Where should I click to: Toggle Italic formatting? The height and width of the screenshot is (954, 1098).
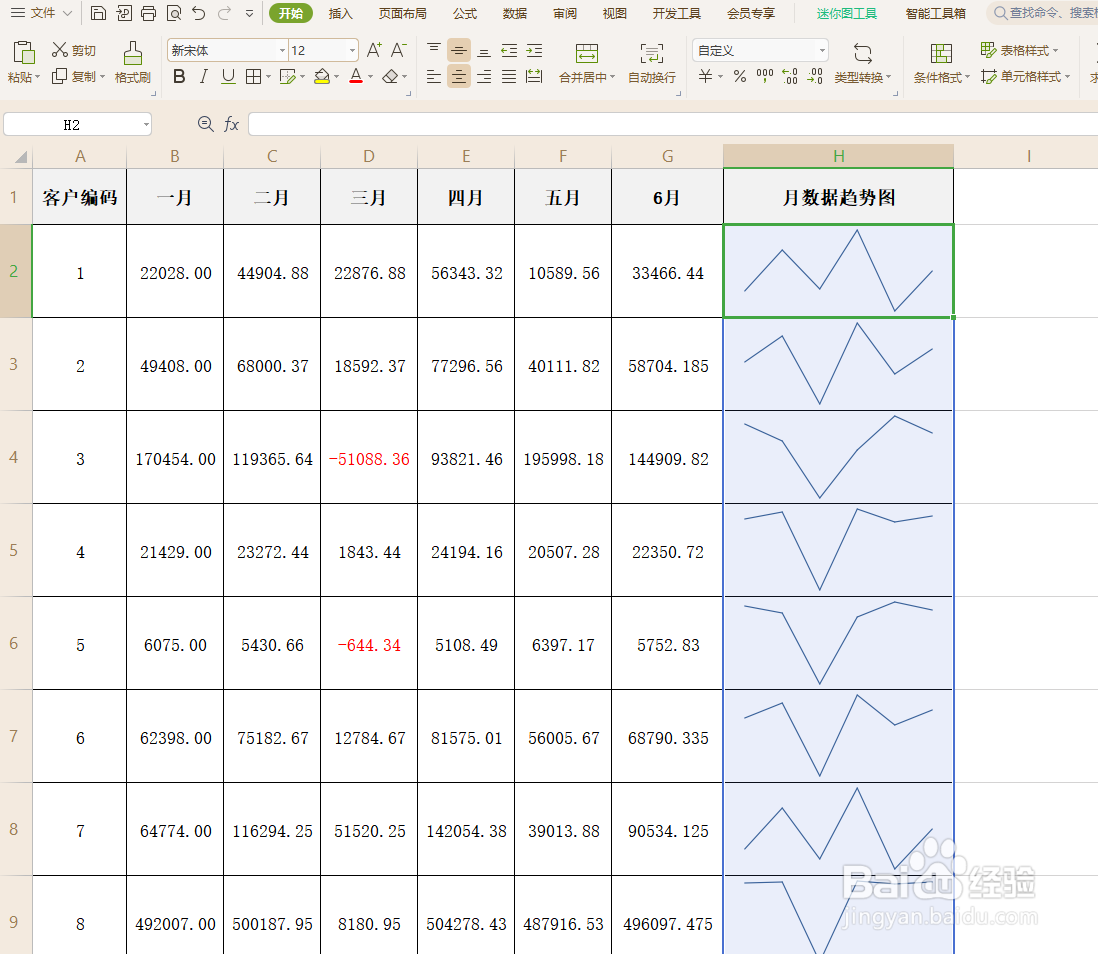coord(204,76)
